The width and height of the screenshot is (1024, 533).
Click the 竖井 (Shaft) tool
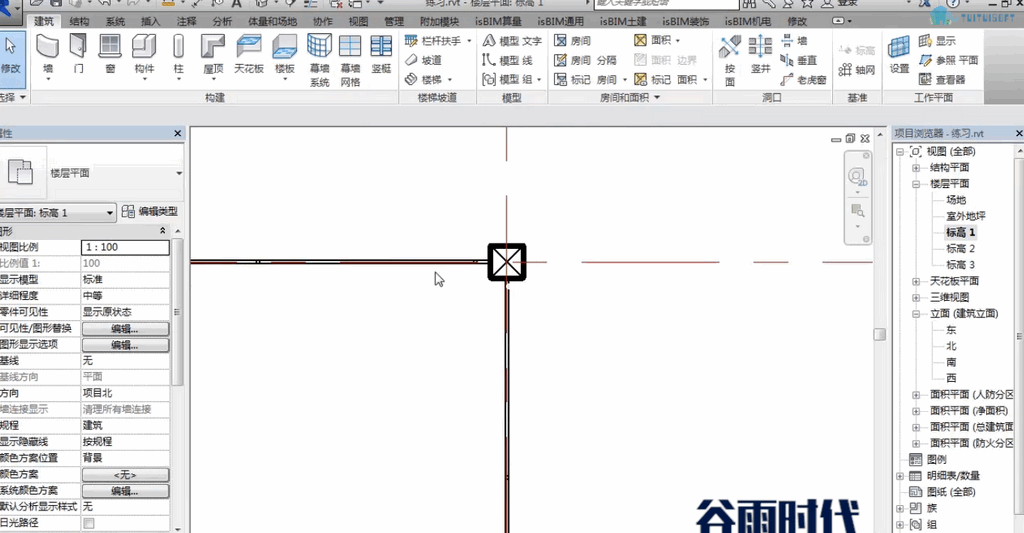click(760, 56)
